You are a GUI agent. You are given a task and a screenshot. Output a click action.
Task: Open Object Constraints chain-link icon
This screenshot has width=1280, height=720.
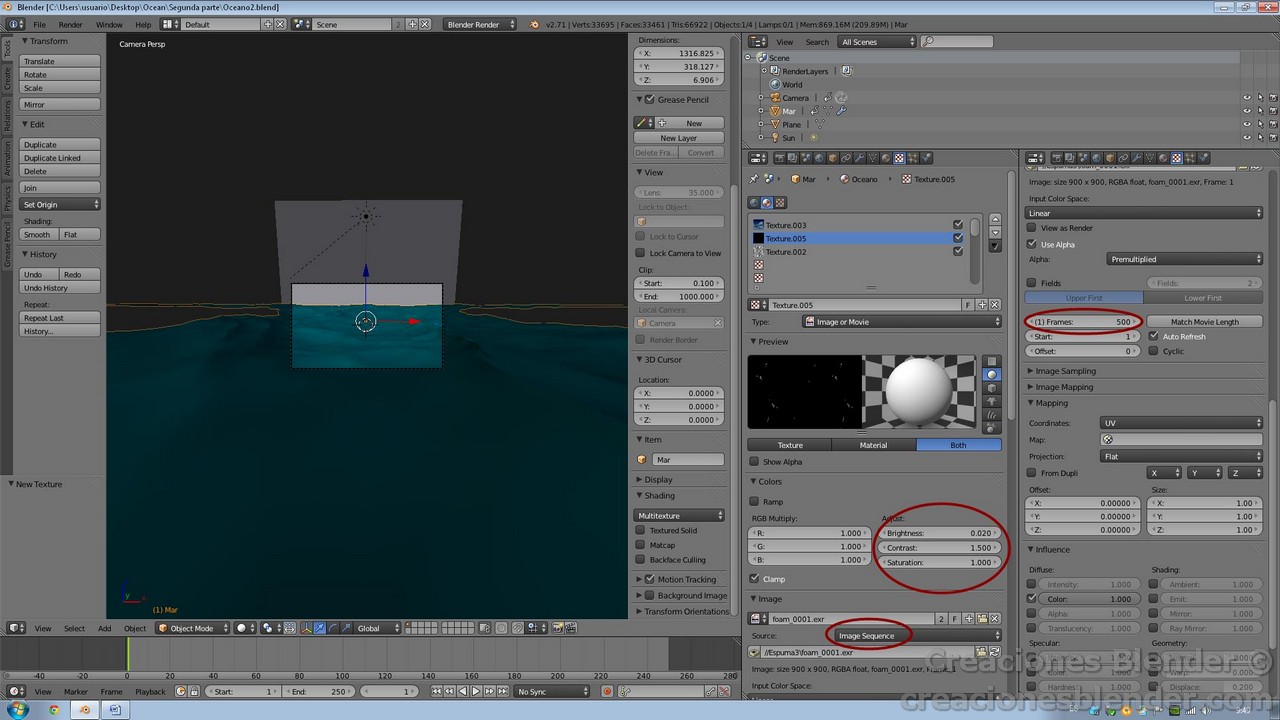tap(1122, 157)
